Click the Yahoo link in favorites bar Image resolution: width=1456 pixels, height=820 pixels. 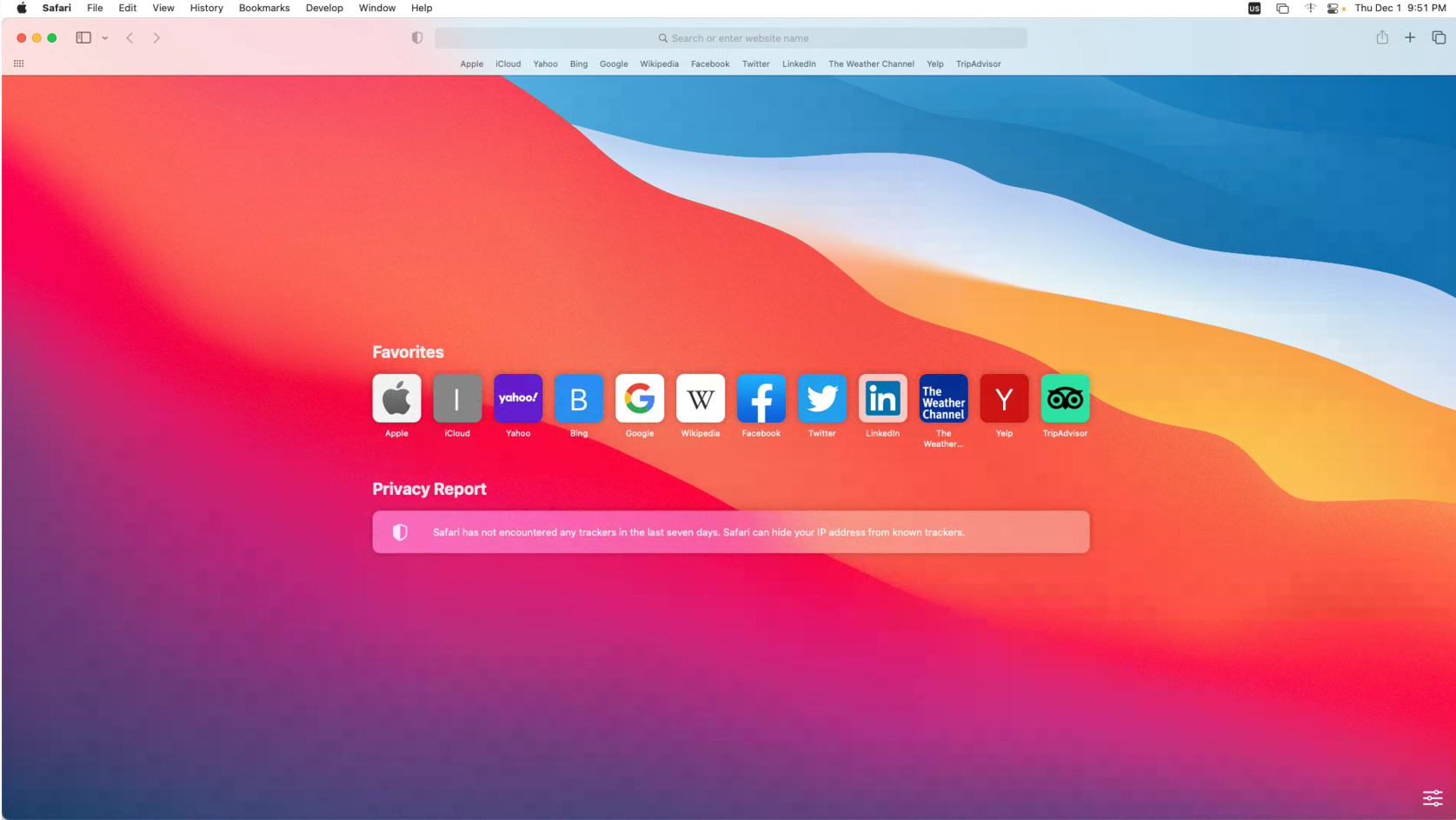[x=546, y=63]
